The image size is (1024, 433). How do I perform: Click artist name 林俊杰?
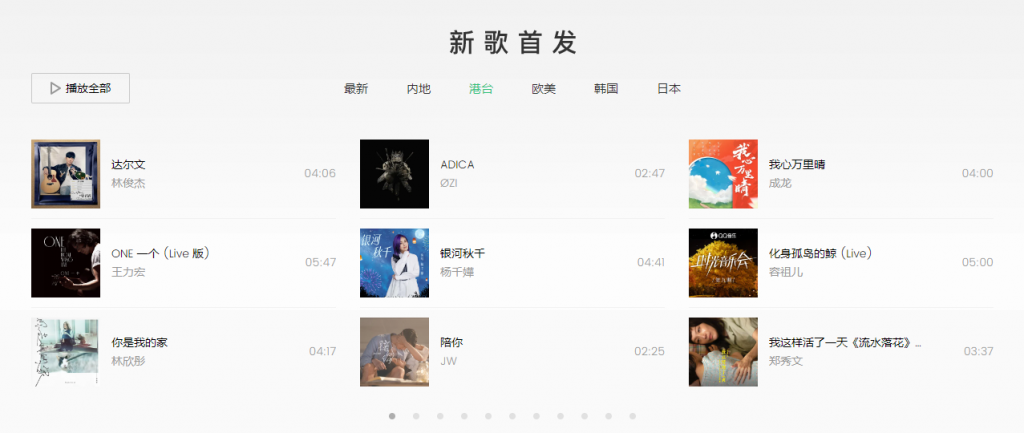click(x=128, y=183)
